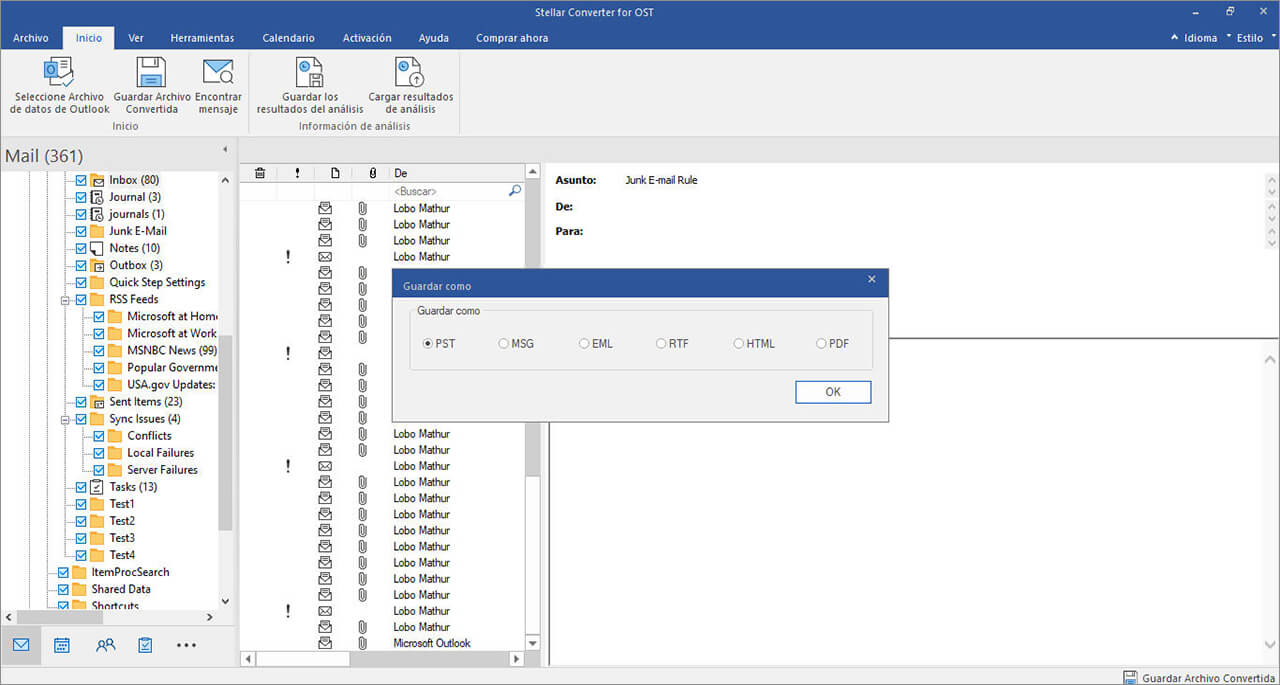Click status bar Guardar Archivo Convertida icon
Screen dimensions: 1280x685
coord(1130,677)
